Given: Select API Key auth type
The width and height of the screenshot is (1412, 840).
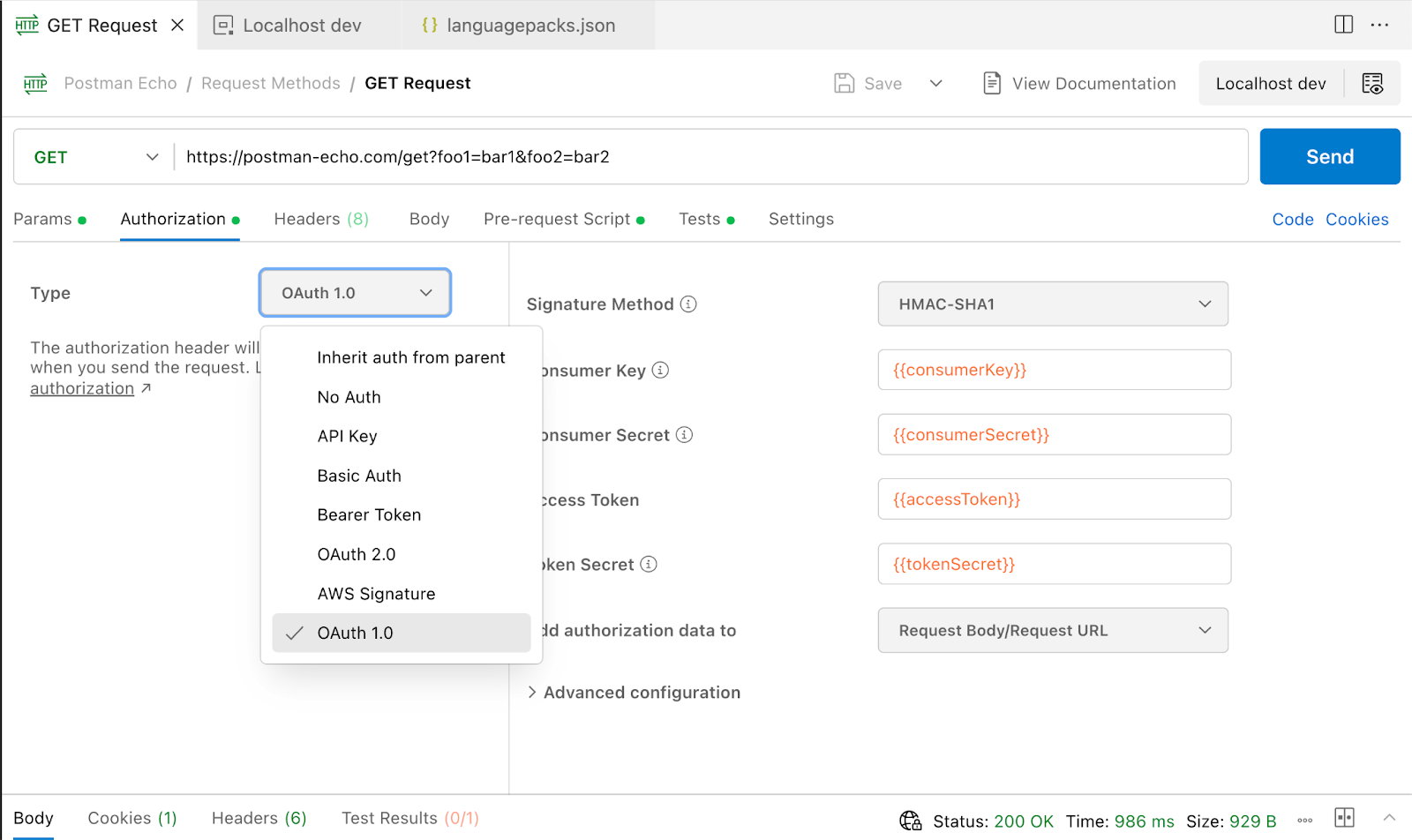Looking at the screenshot, I should coord(402,436).
